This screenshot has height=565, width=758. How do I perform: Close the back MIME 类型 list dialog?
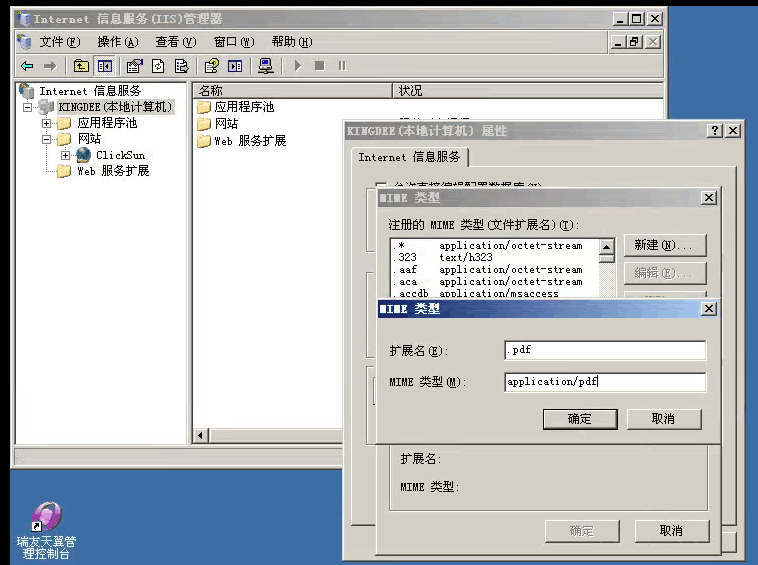[708, 198]
